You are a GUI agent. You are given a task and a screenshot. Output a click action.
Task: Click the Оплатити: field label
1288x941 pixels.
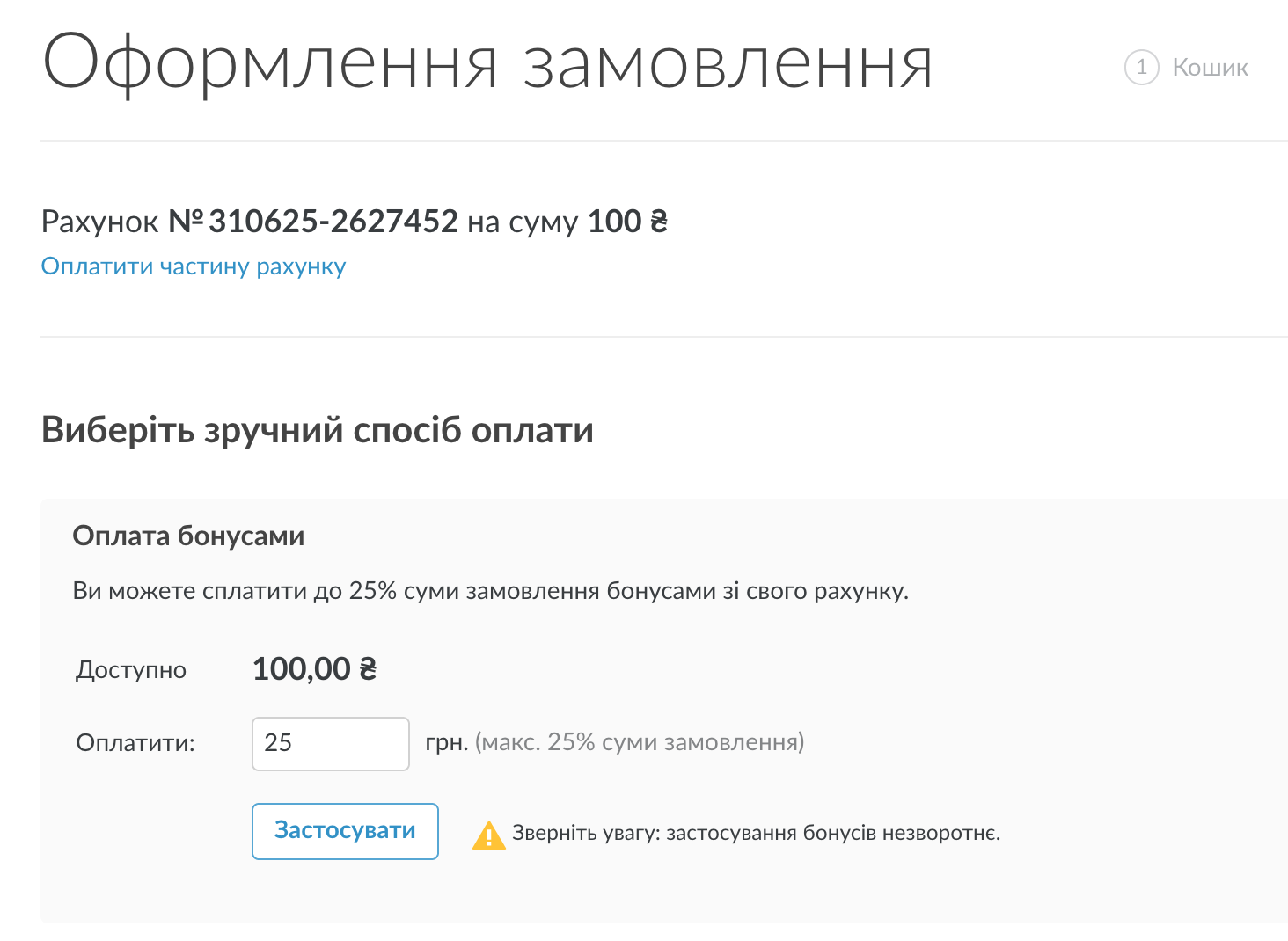click(135, 743)
